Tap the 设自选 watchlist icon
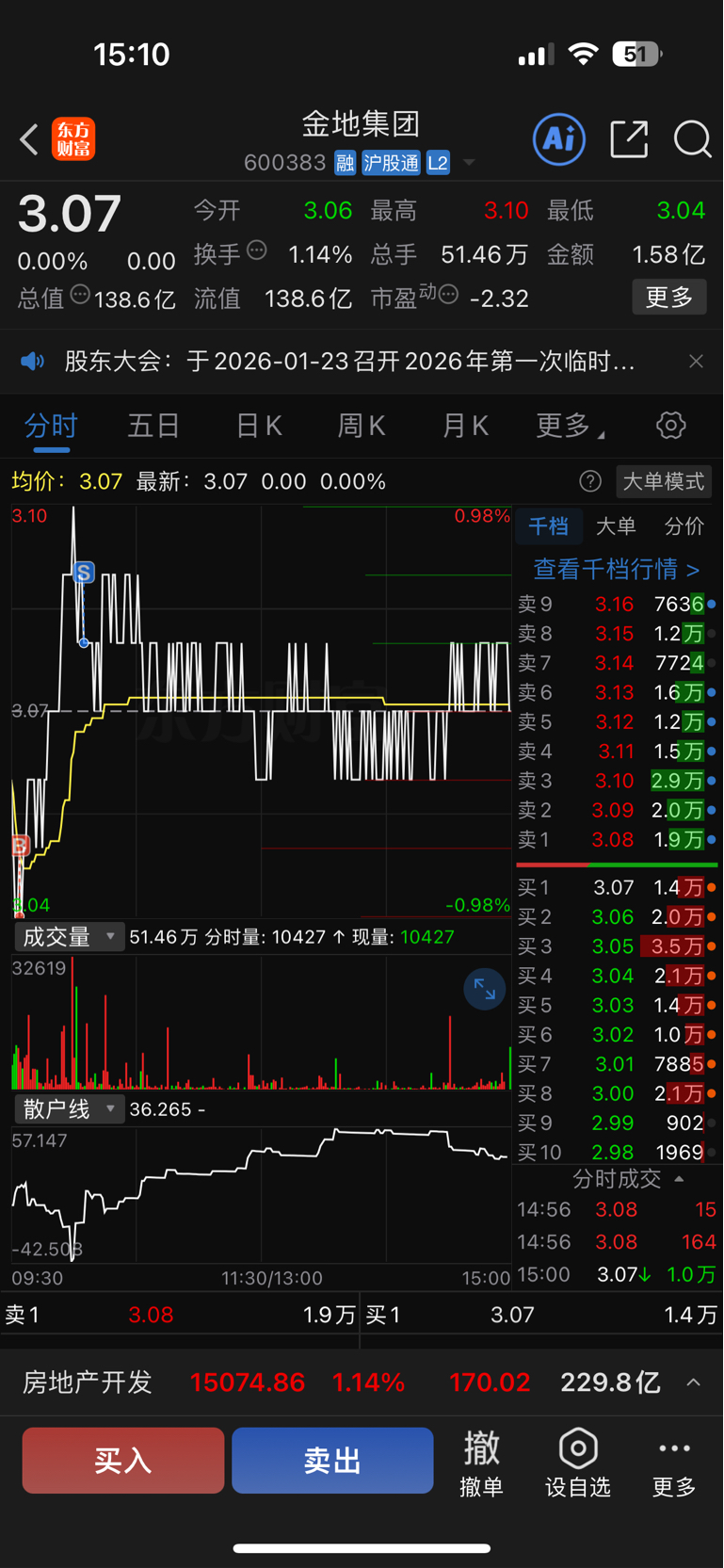724x1568 pixels. (x=578, y=1463)
